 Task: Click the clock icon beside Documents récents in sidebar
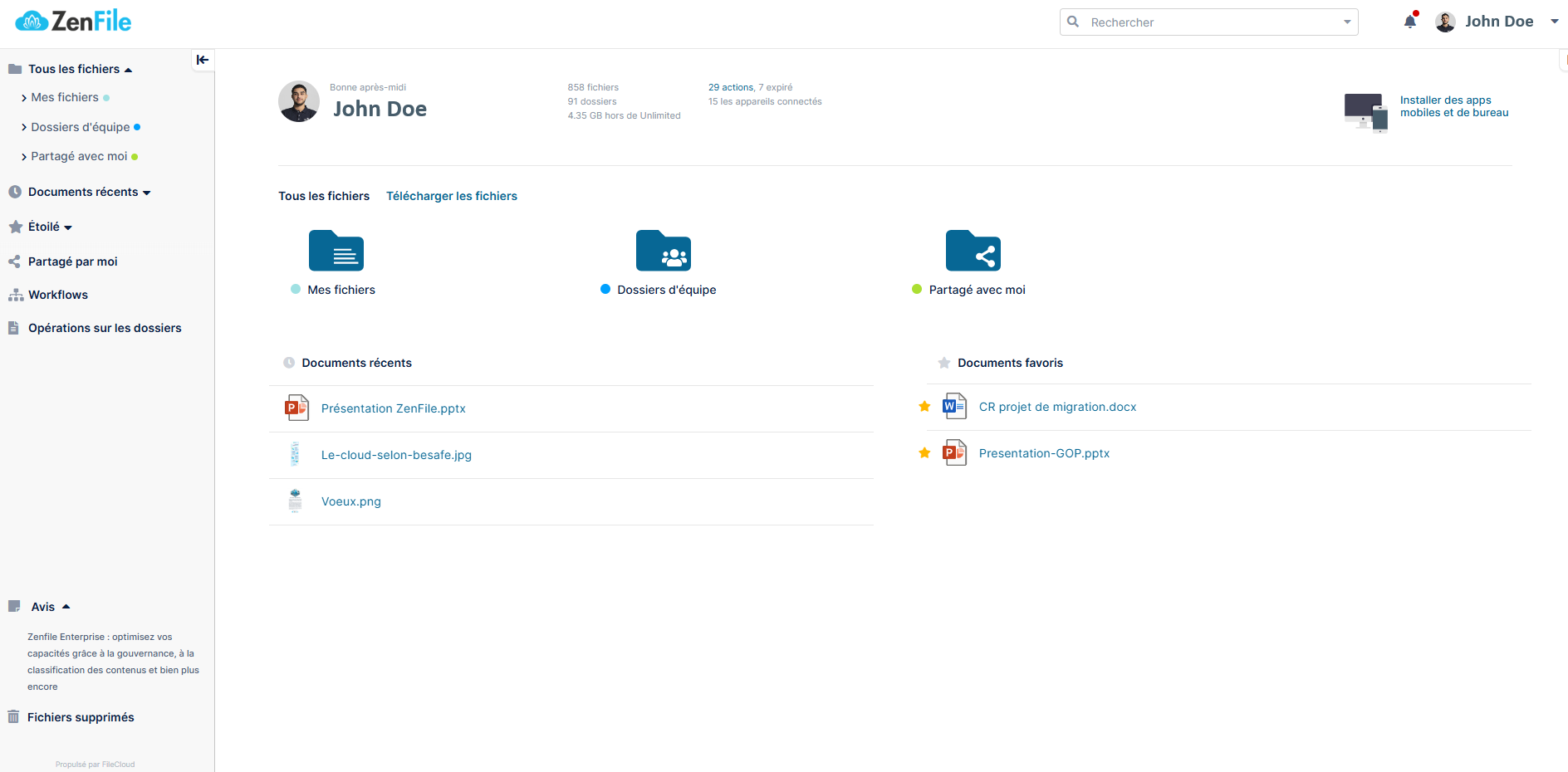click(15, 192)
